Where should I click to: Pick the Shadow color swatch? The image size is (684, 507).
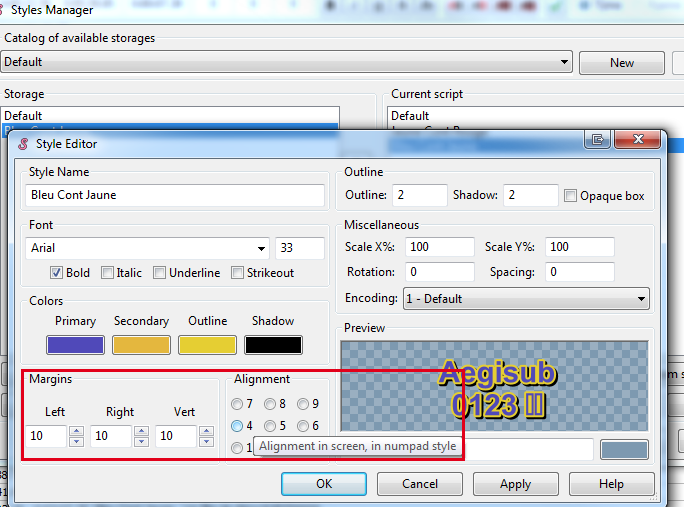pos(274,345)
